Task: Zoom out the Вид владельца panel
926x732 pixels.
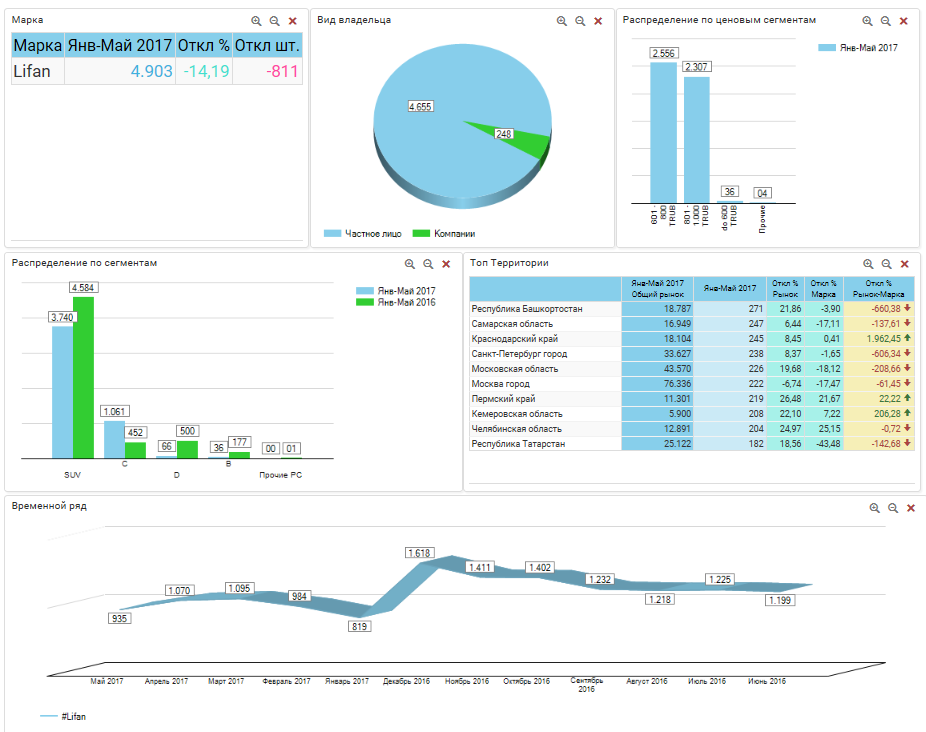Action: [x=580, y=21]
